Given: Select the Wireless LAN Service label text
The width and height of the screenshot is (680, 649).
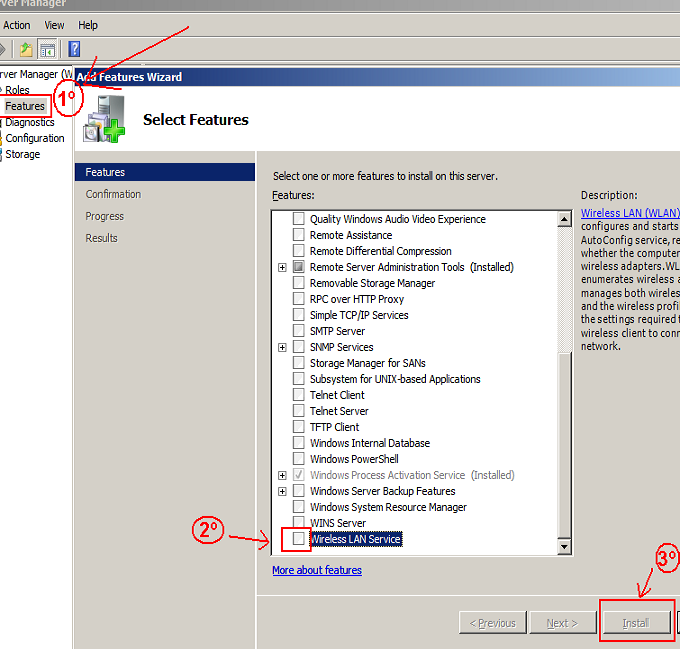Looking at the screenshot, I should click(x=356, y=539).
